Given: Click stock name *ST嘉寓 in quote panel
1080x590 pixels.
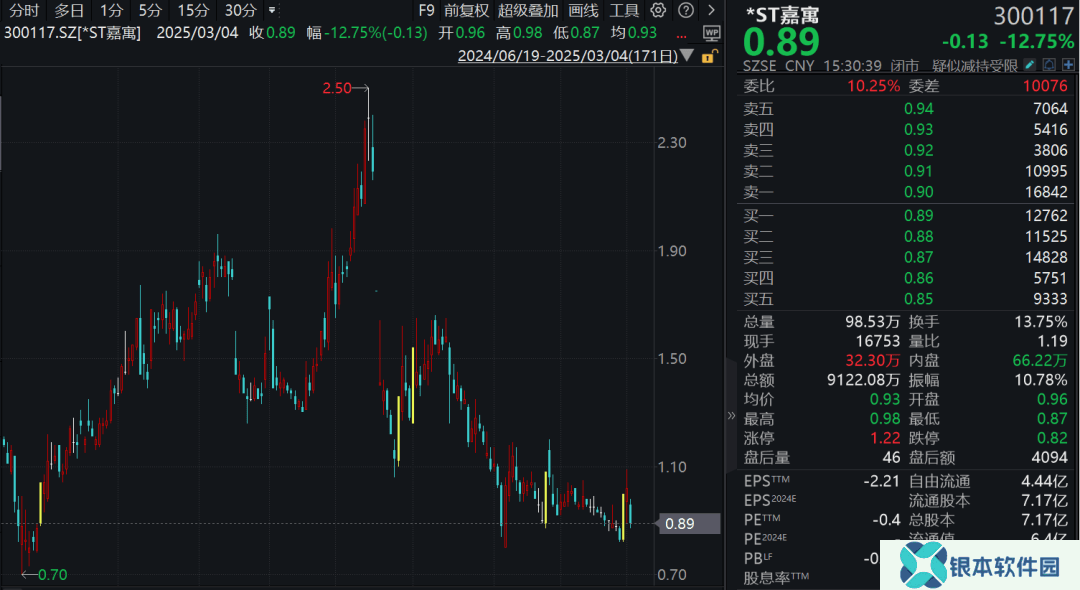Looking at the screenshot, I should pos(783,14).
